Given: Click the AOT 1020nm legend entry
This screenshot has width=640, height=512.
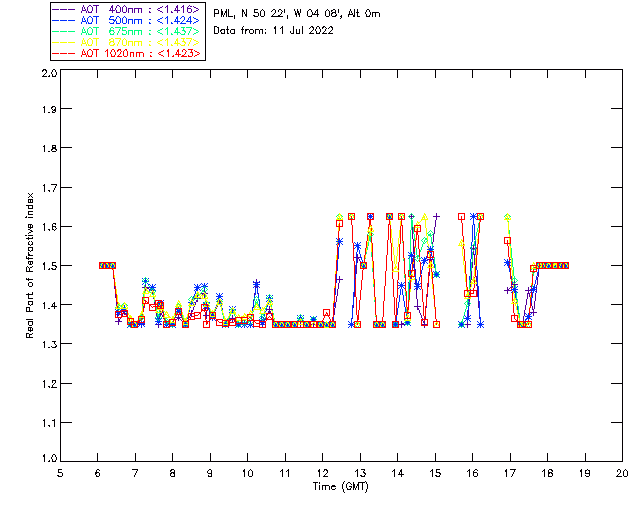Looking at the screenshot, I should pos(127,53).
